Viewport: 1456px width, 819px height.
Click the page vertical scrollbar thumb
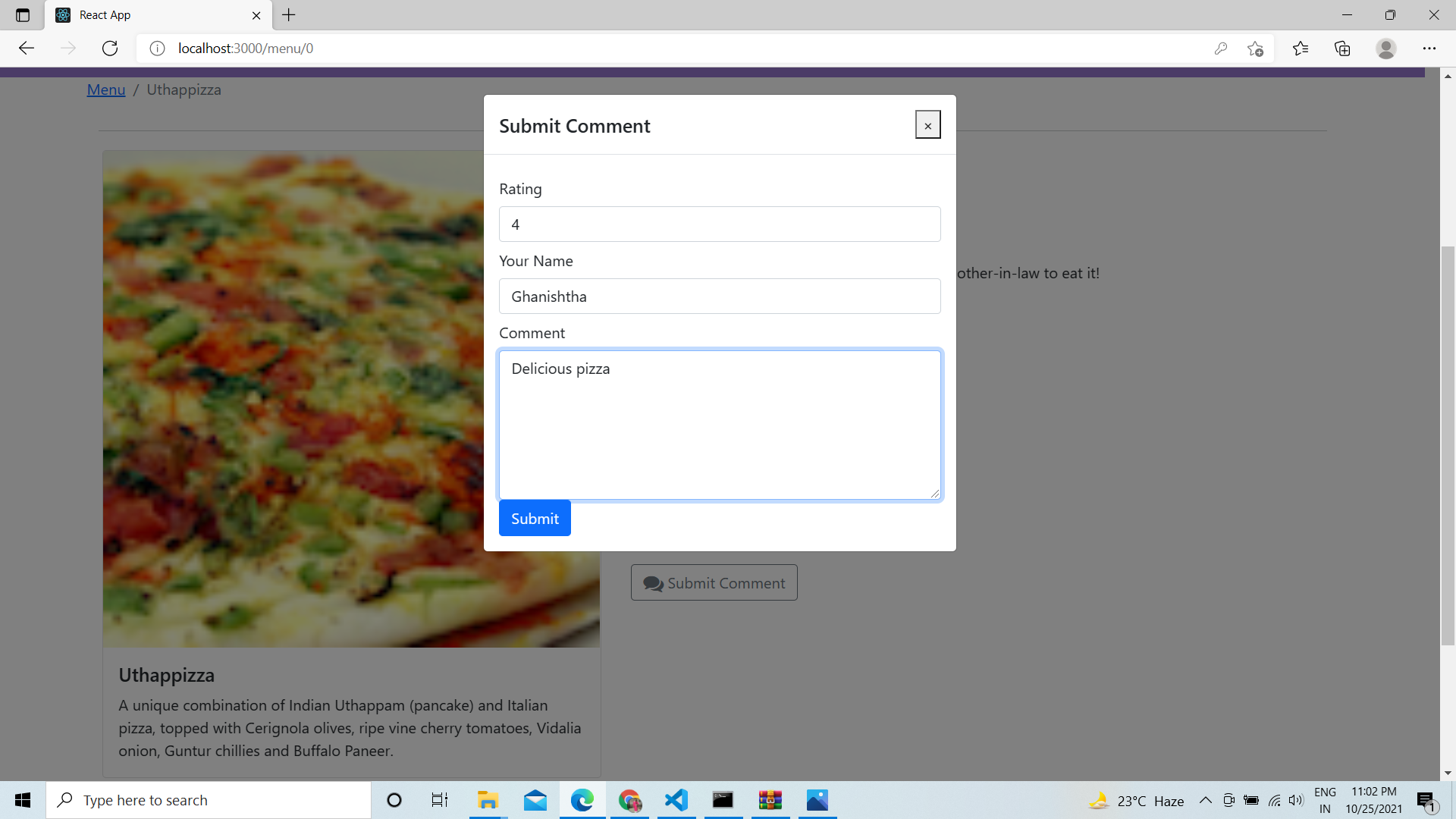(1448, 446)
